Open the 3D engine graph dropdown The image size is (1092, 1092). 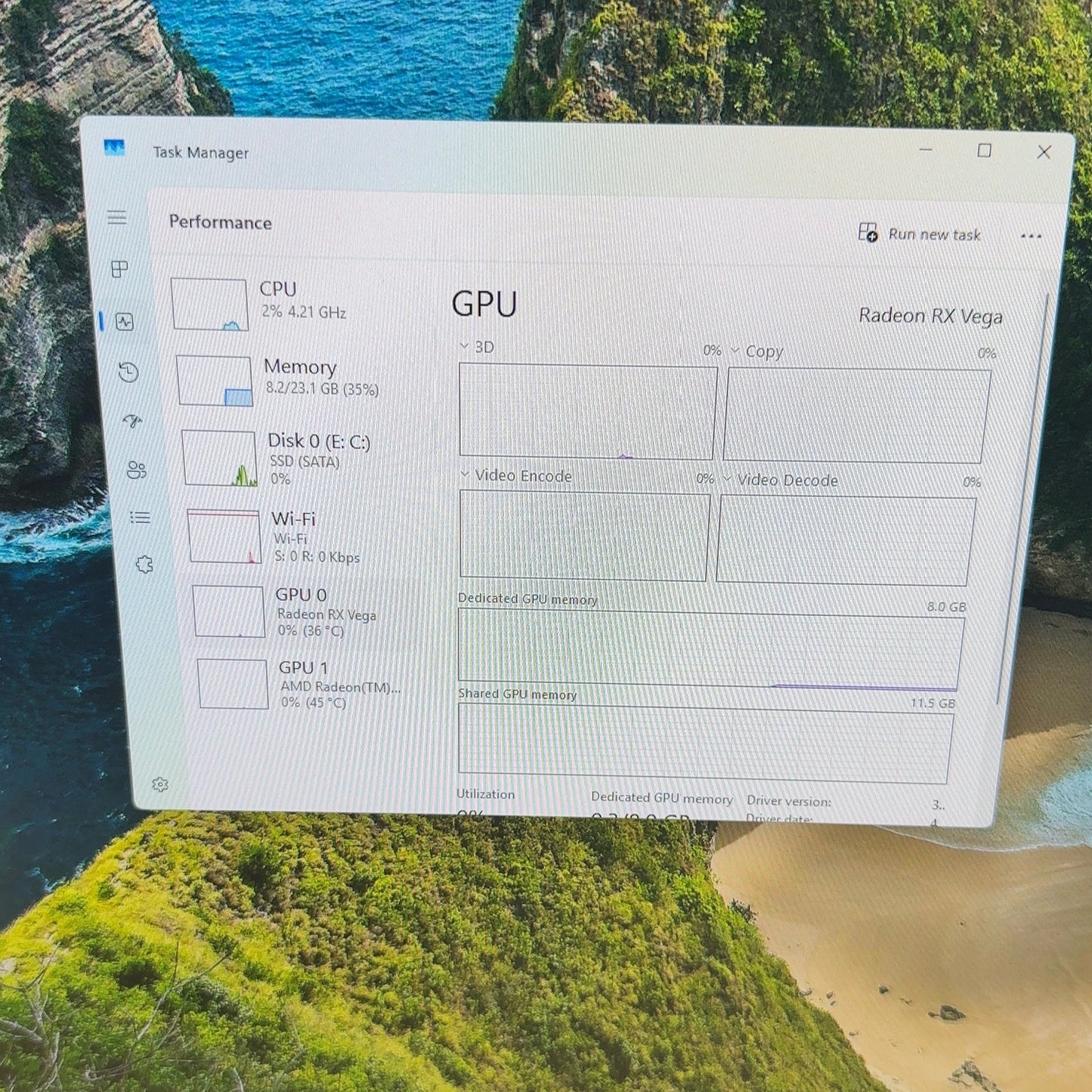[x=464, y=346]
